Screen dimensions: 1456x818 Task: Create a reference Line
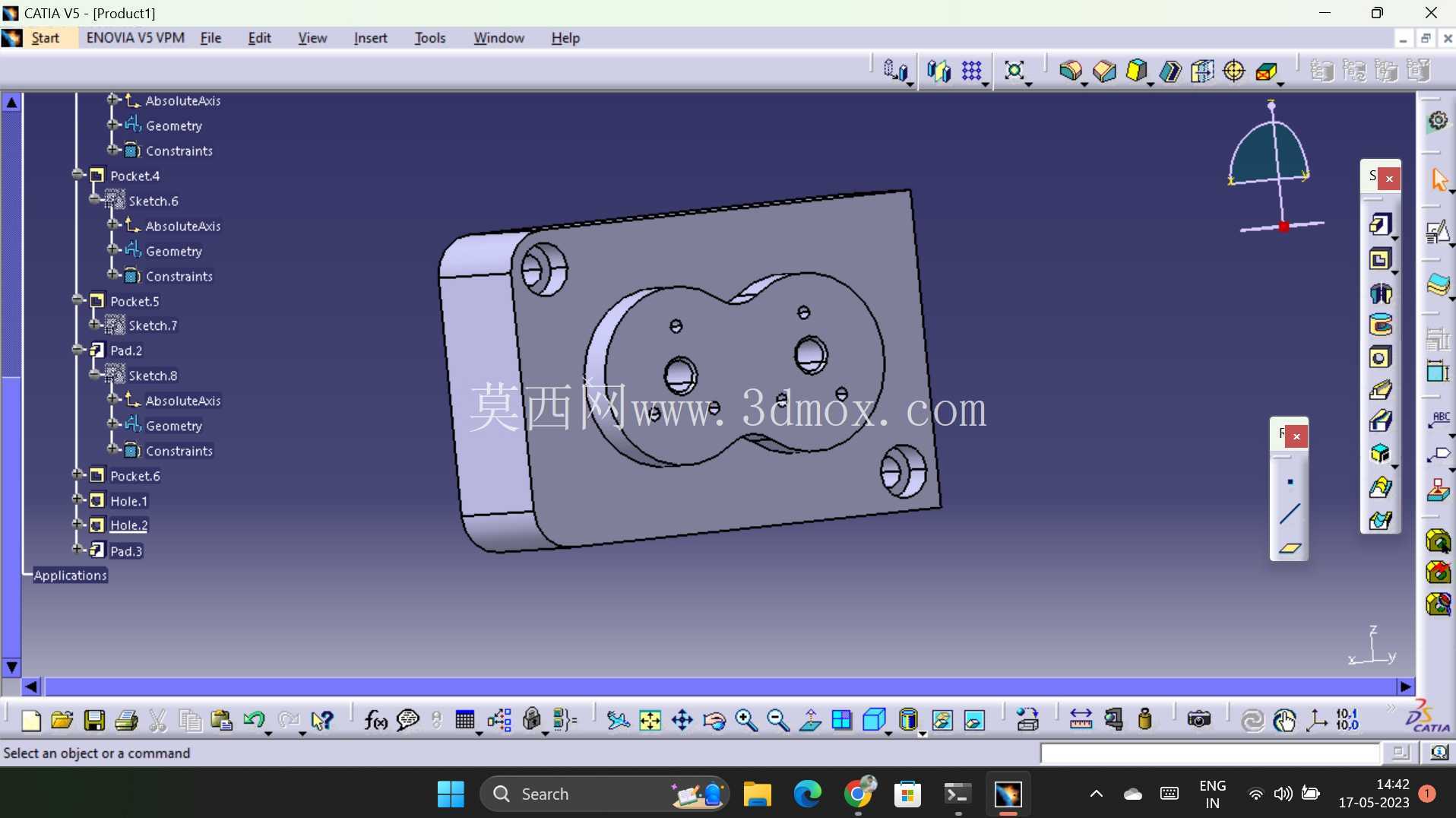click(1290, 515)
